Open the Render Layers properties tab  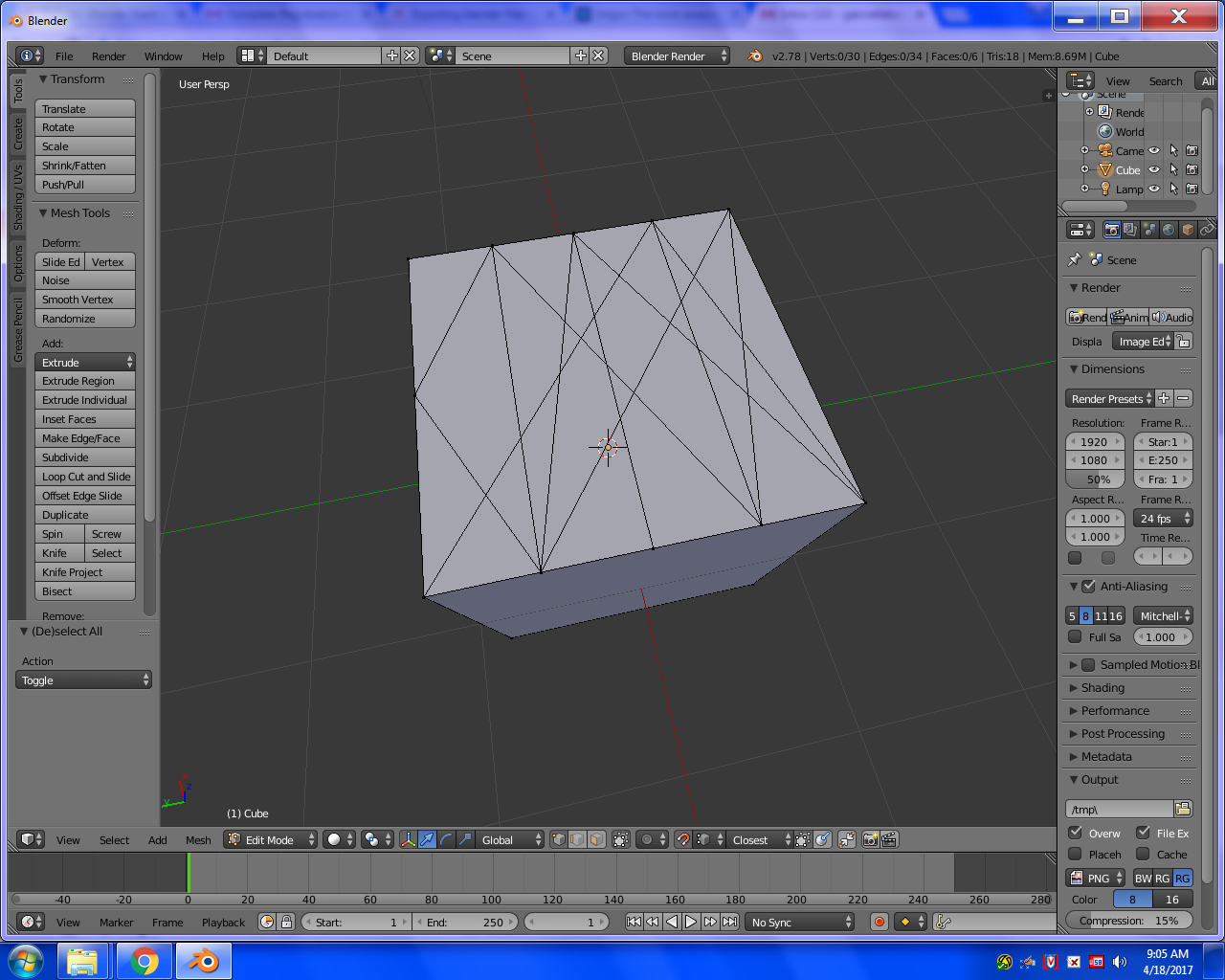click(1130, 230)
